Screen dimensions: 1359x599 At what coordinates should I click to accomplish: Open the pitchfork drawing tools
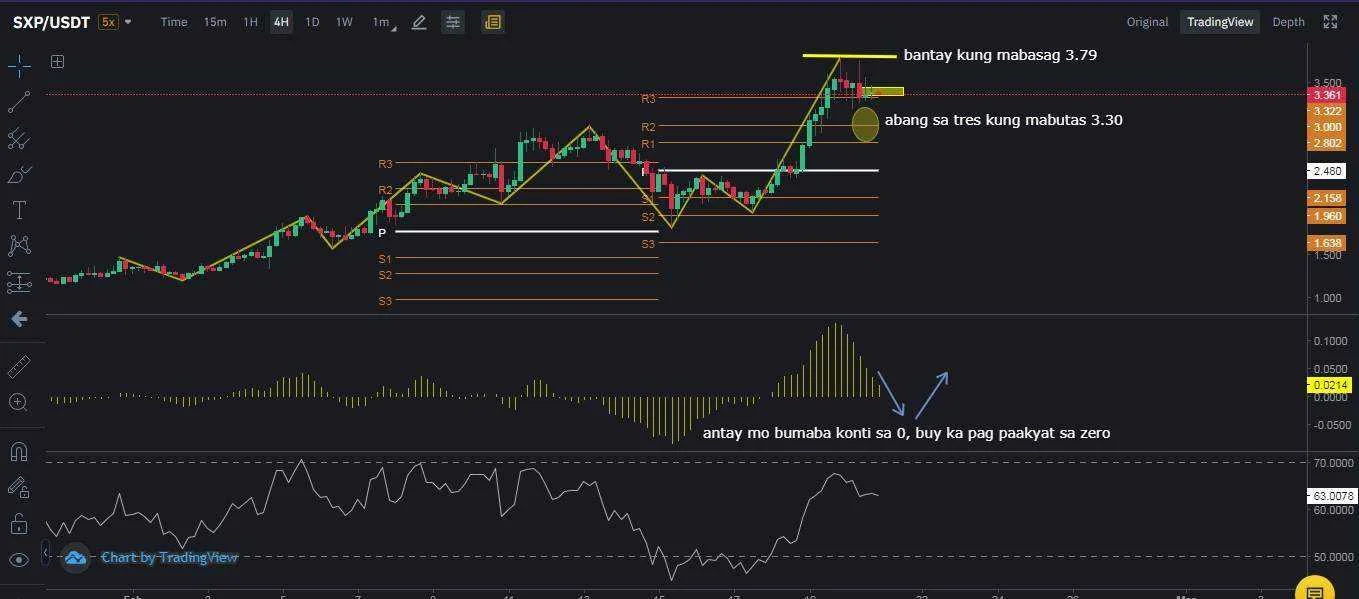click(x=19, y=139)
